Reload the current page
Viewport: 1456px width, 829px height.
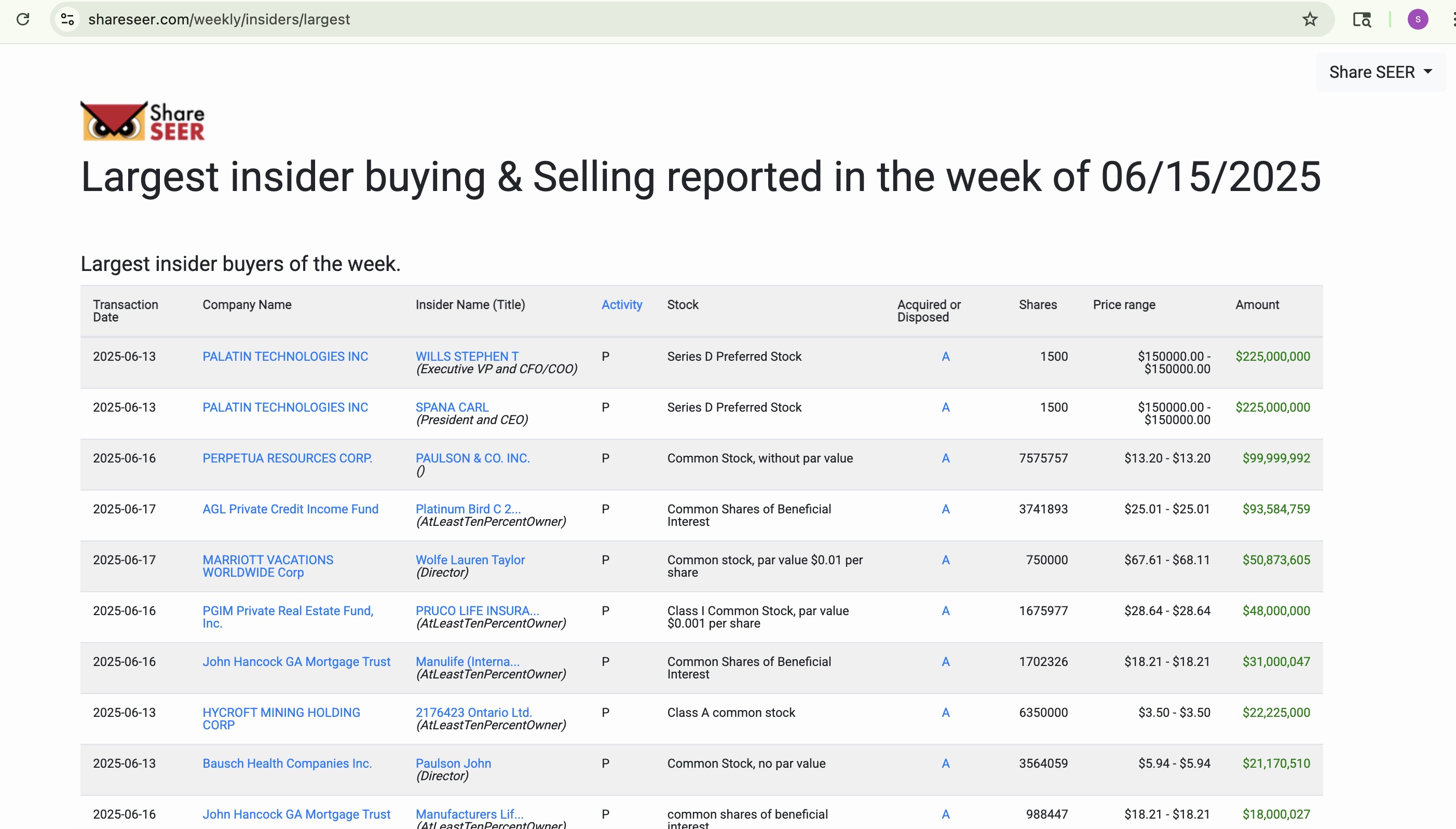coord(23,19)
